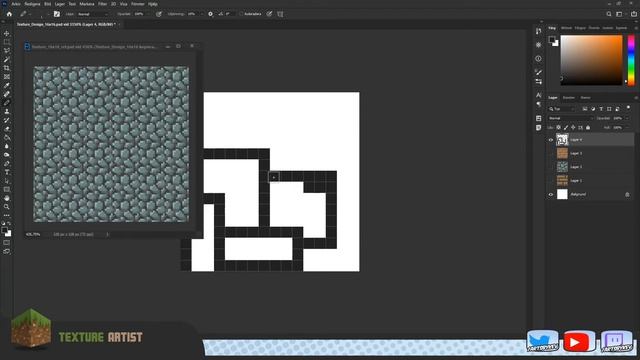The image size is (640, 360).
Task: Open the Arkiv menu
Action: click(16, 4)
